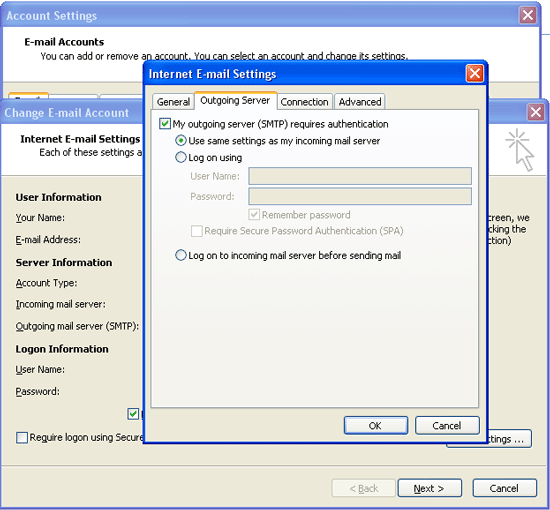550x510 pixels.
Task: Choose Log on to incoming server before sending
Action: [x=181, y=255]
